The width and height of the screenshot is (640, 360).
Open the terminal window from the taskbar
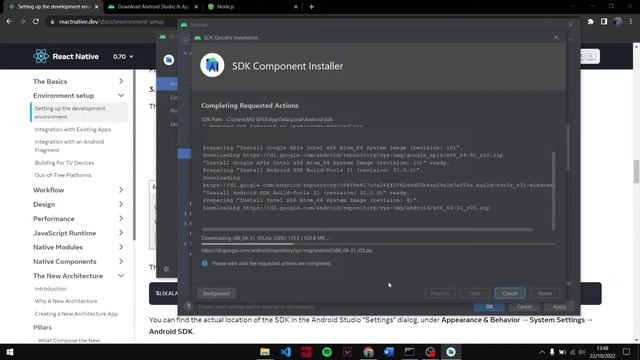(409, 352)
